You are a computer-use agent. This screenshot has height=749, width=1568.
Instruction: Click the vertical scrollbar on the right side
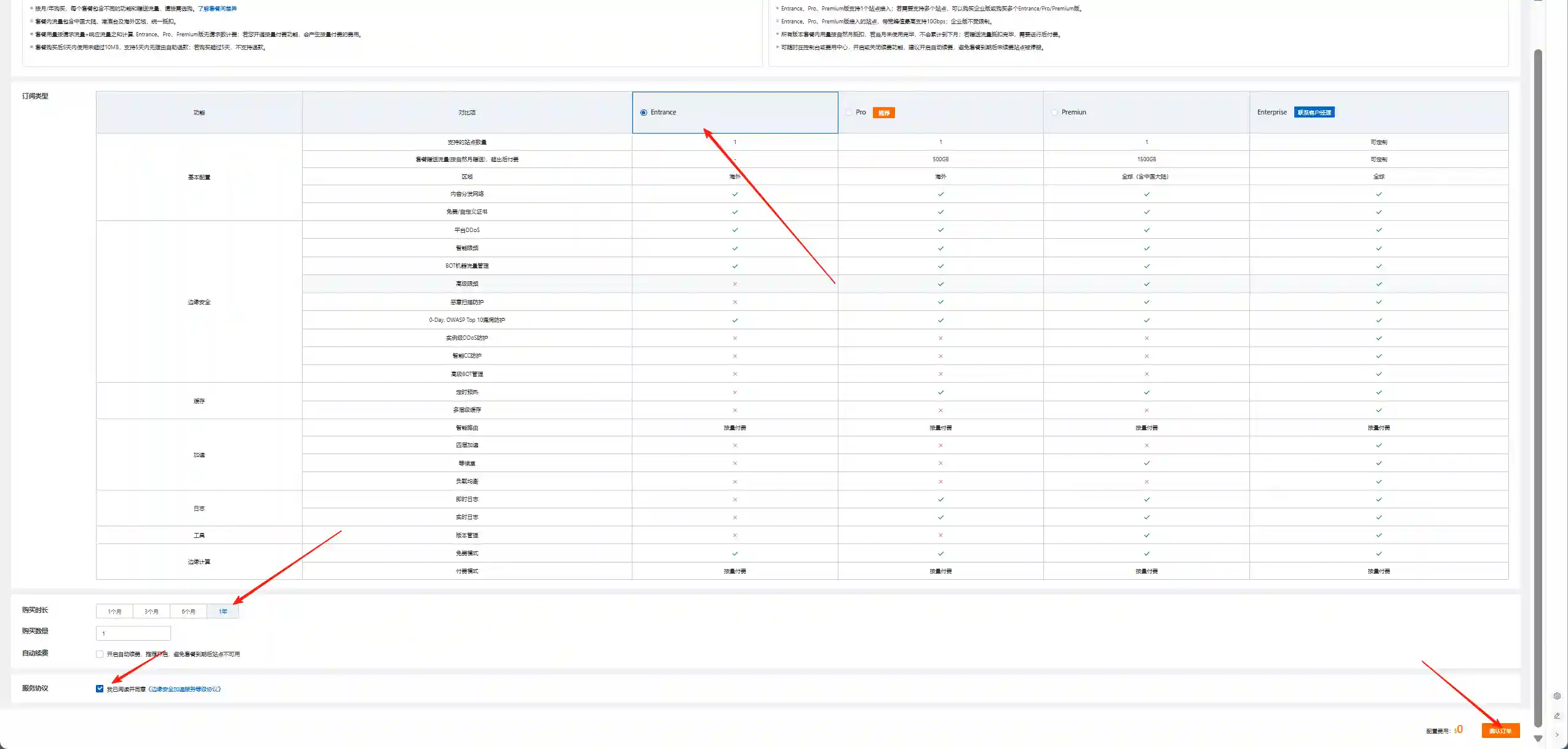(1538, 369)
